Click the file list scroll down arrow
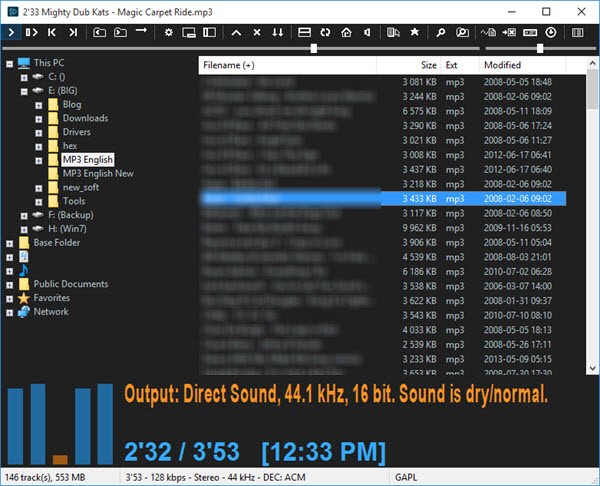Viewport: 600px width, 486px height. tap(592, 369)
